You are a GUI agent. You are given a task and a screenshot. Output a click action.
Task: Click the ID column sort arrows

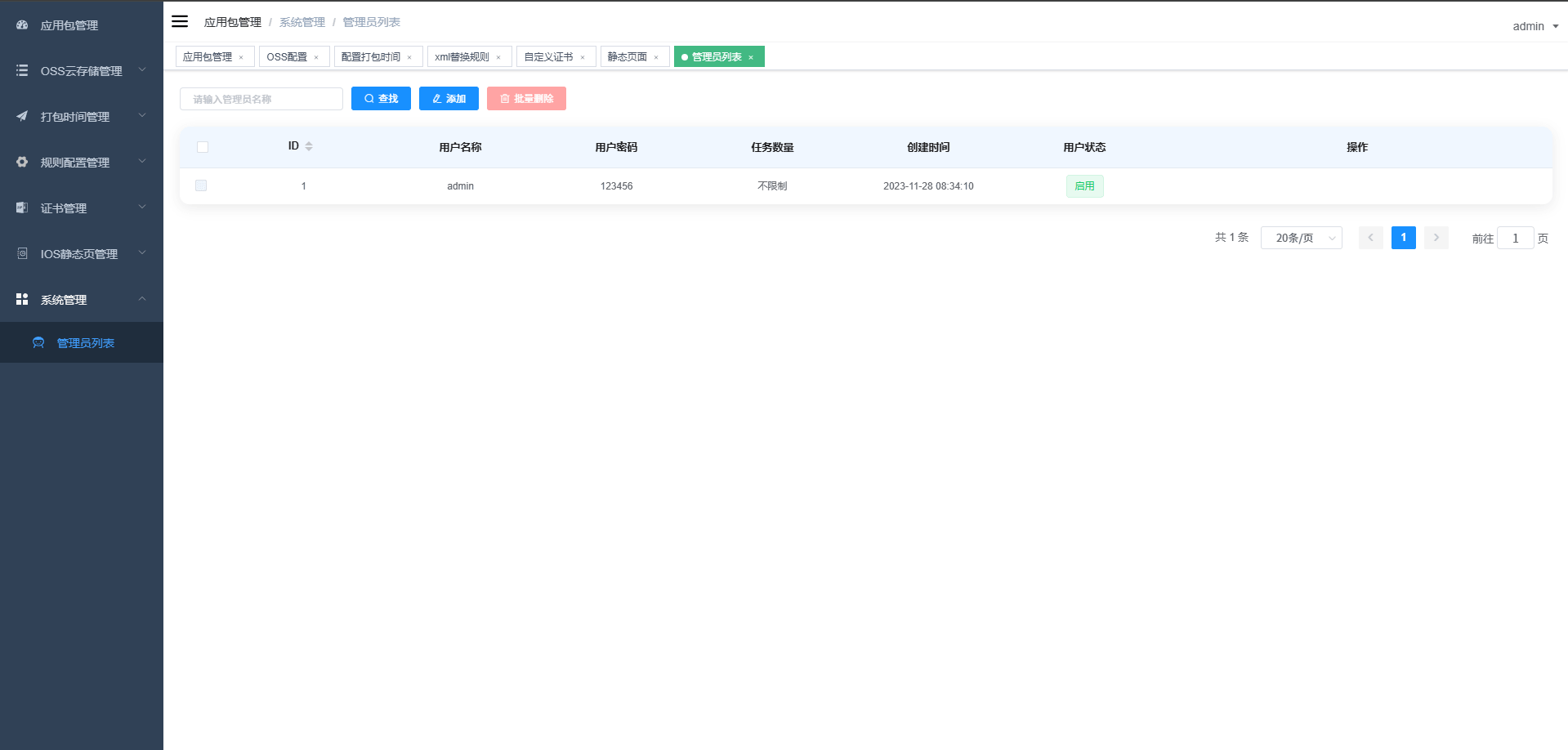click(x=309, y=147)
